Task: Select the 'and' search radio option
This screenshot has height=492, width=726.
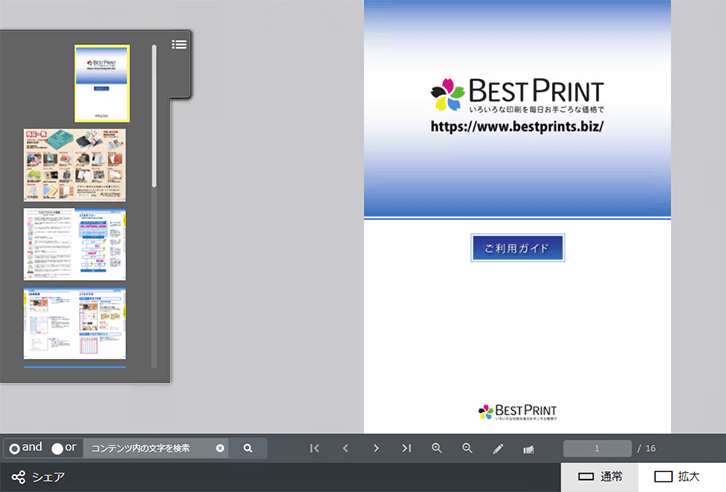Action: coord(14,448)
